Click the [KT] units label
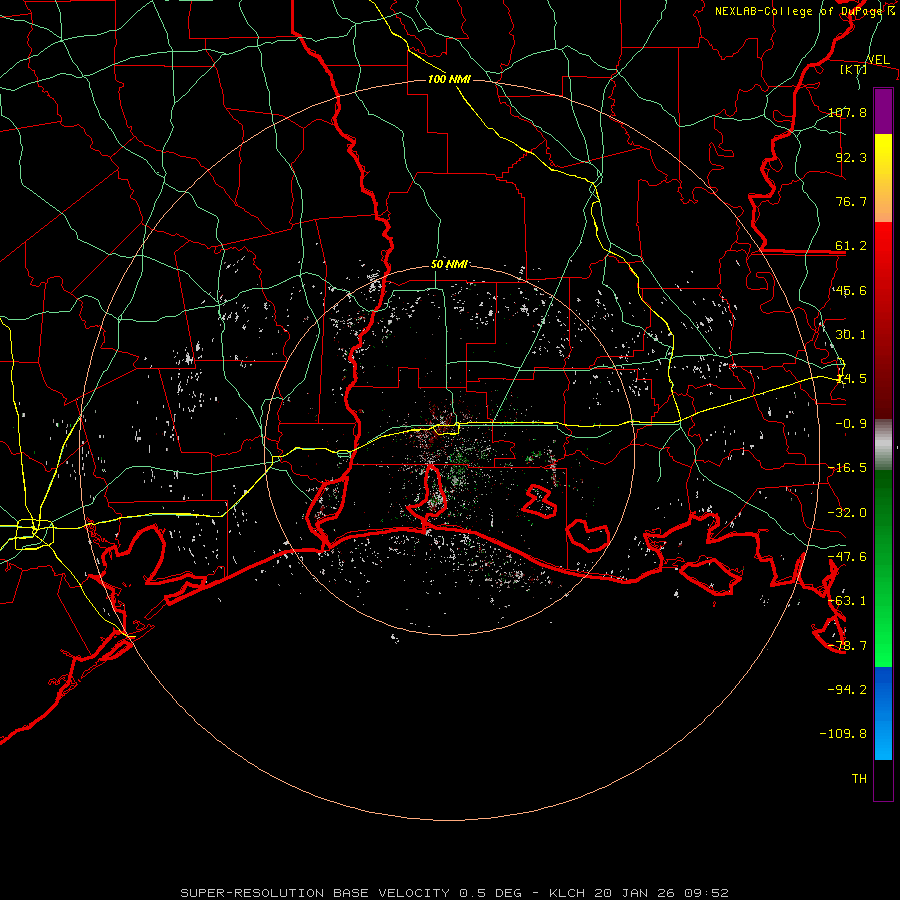This screenshot has width=900, height=900. 853,69
